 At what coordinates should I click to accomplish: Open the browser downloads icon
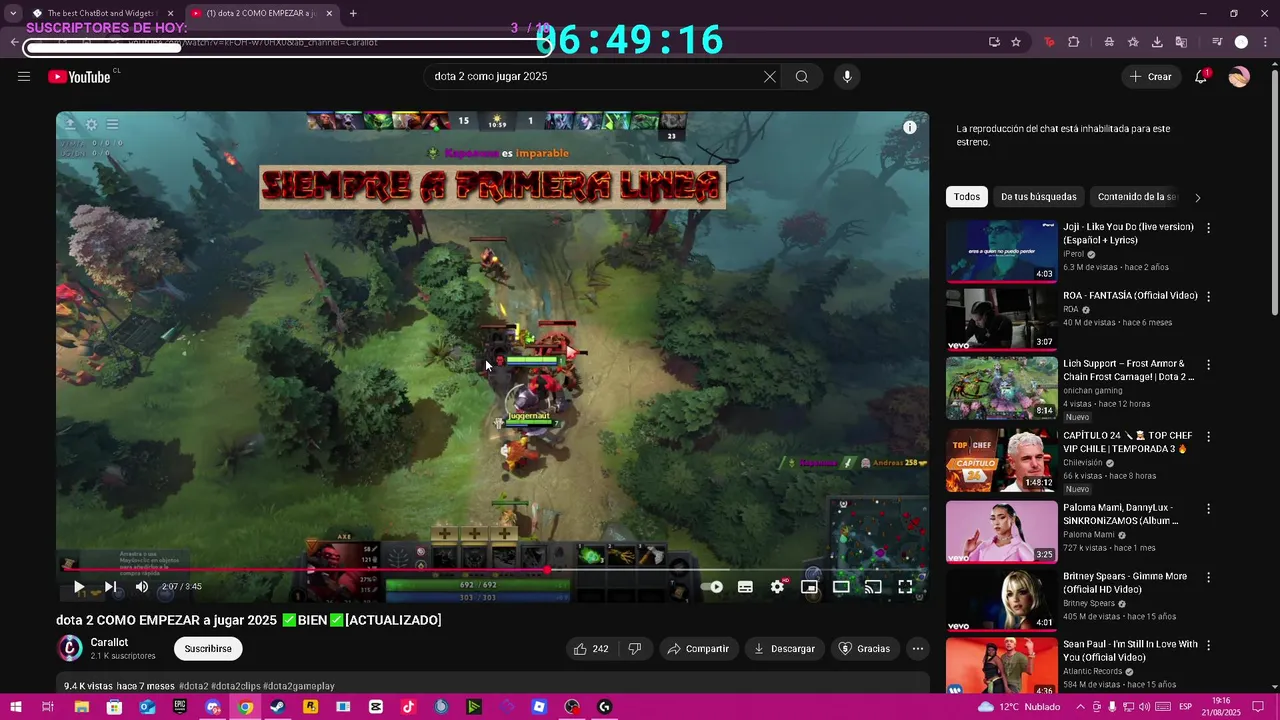(1157, 42)
